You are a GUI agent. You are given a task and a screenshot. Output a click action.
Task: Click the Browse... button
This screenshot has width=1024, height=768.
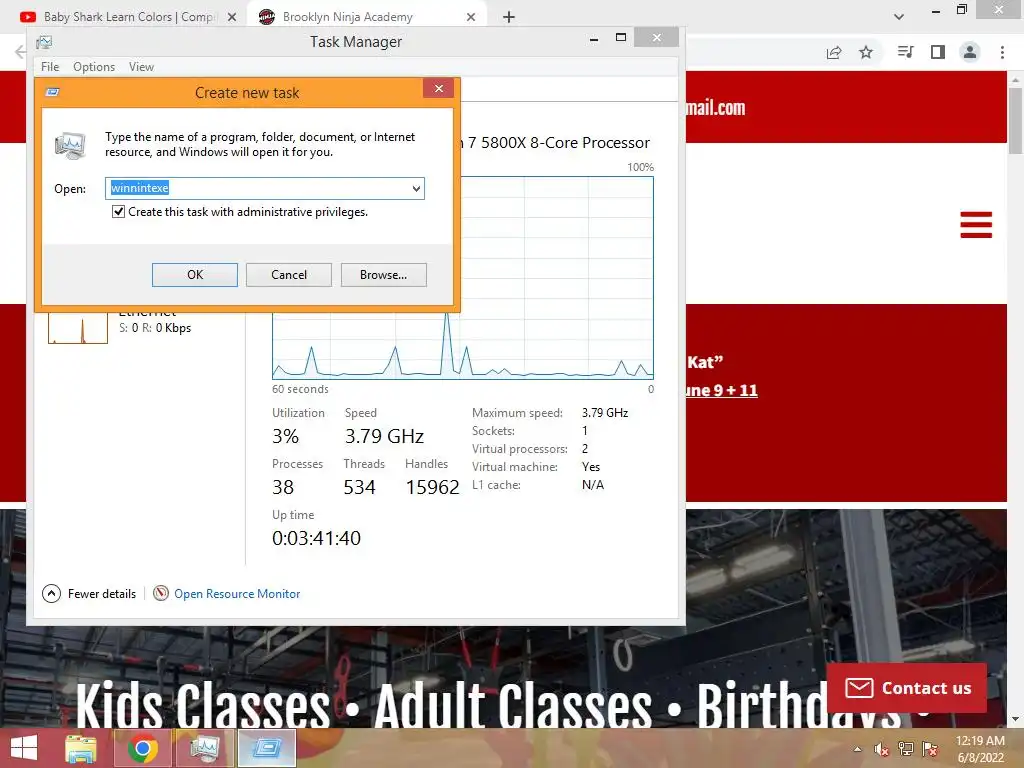[x=383, y=275]
